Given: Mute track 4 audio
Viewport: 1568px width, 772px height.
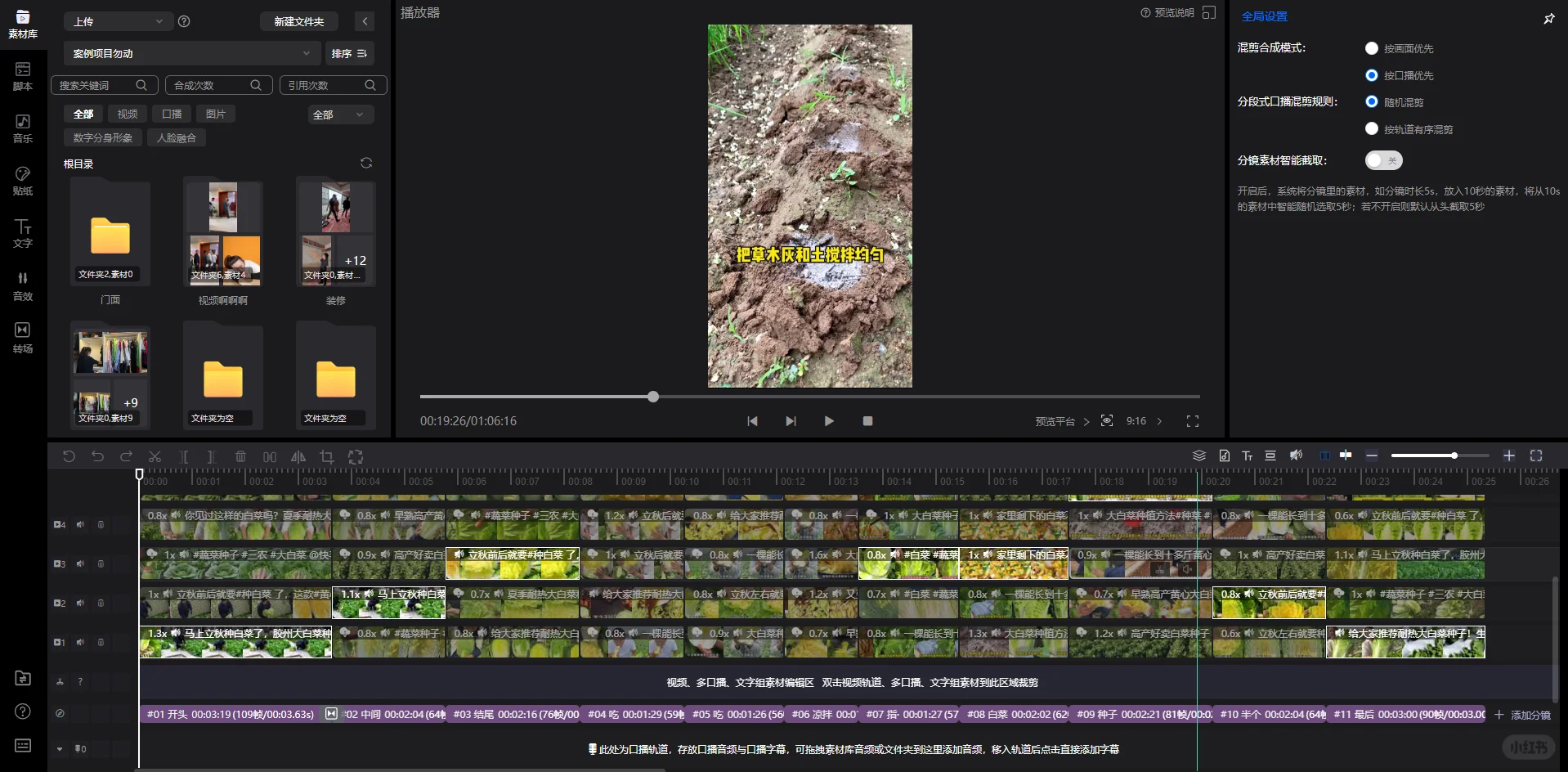Looking at the screenshot, I should [80, 524].
